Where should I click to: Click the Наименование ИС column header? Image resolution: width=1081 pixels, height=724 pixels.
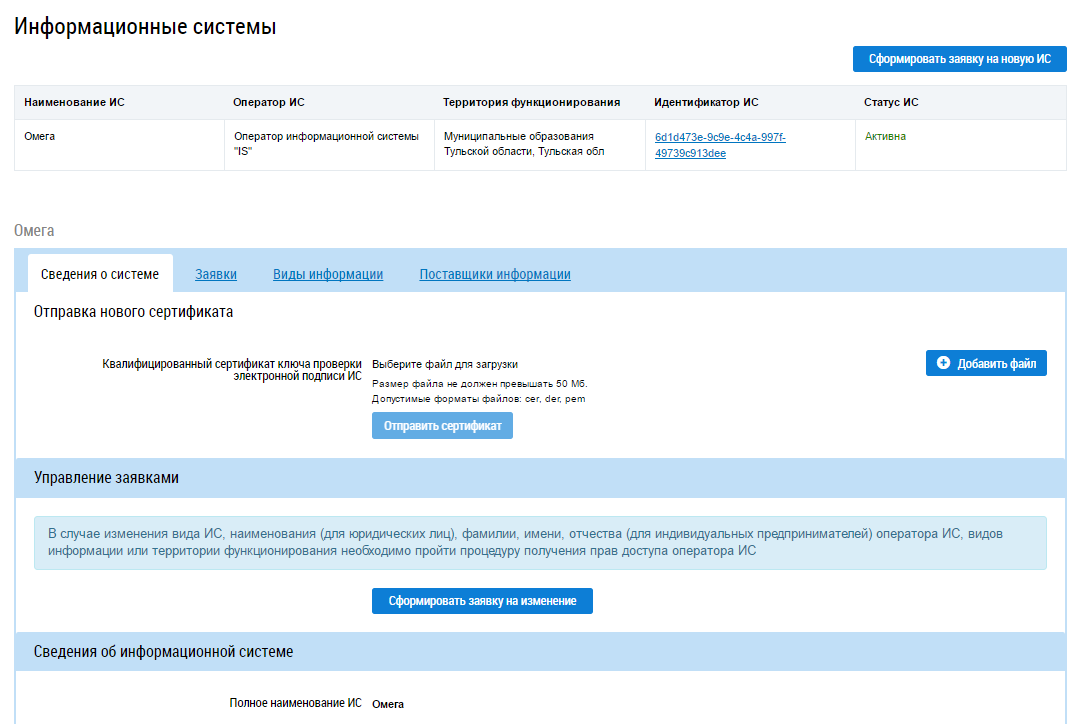pyautogui.click(x=74, y=102)
